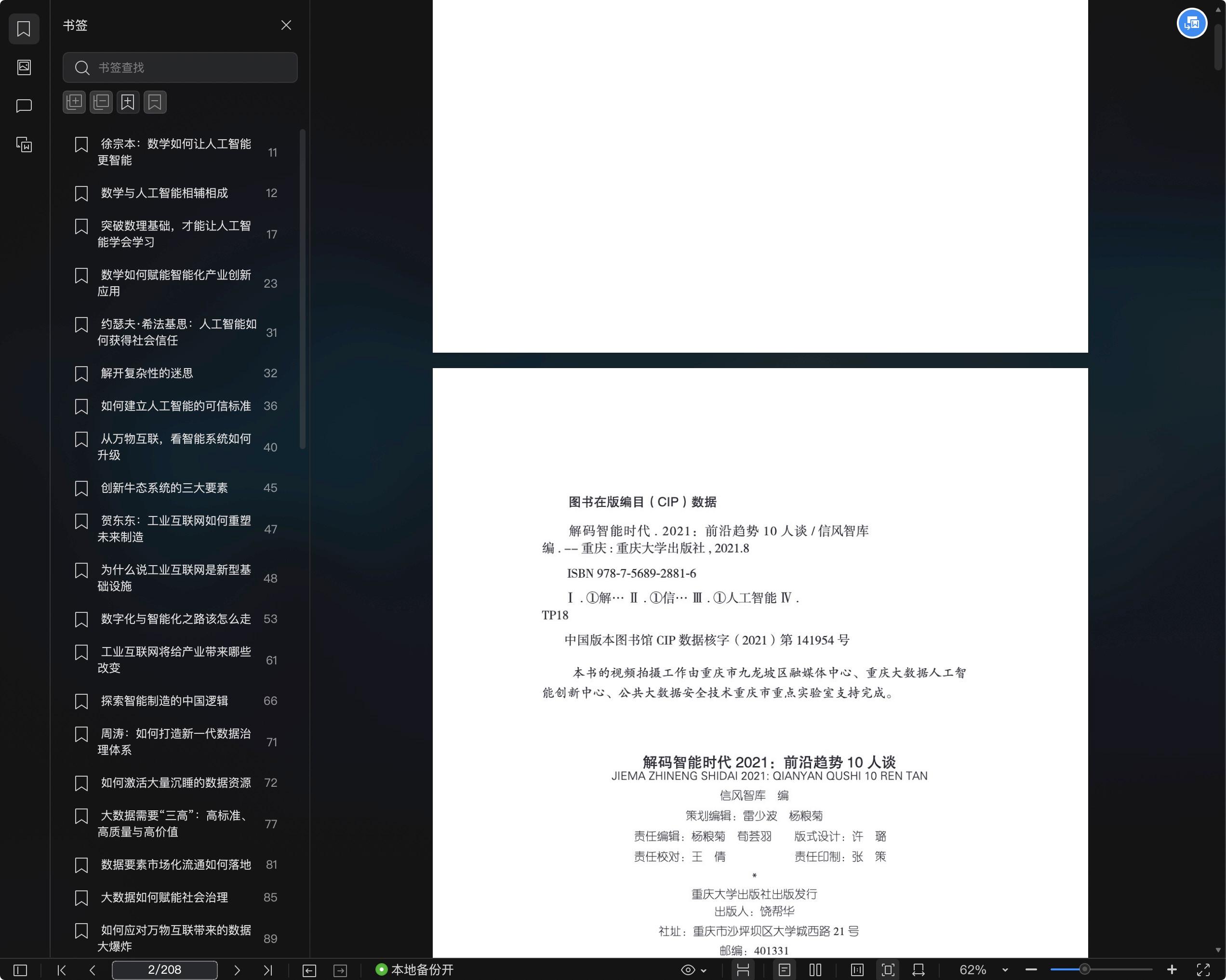Open bookmark 数字化与智能化之路该怎么走
Screen dimensions: 1226x980
(x=176, y=619)
